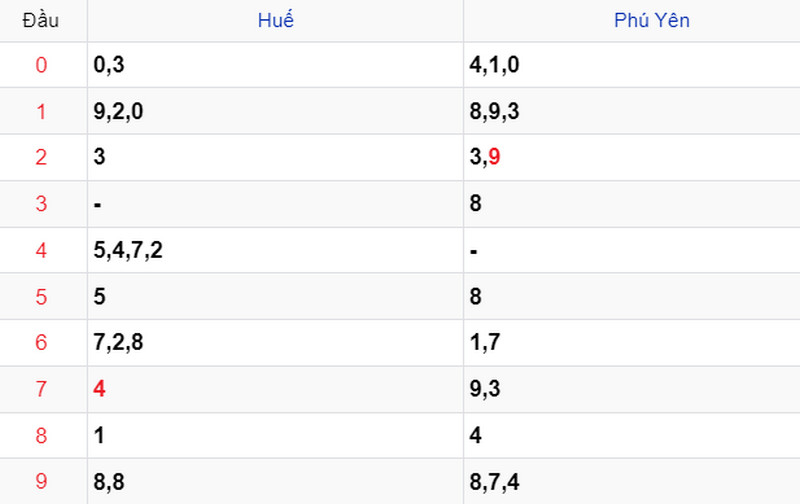Select the red 5 in Đầu column

tap(41, 297)
